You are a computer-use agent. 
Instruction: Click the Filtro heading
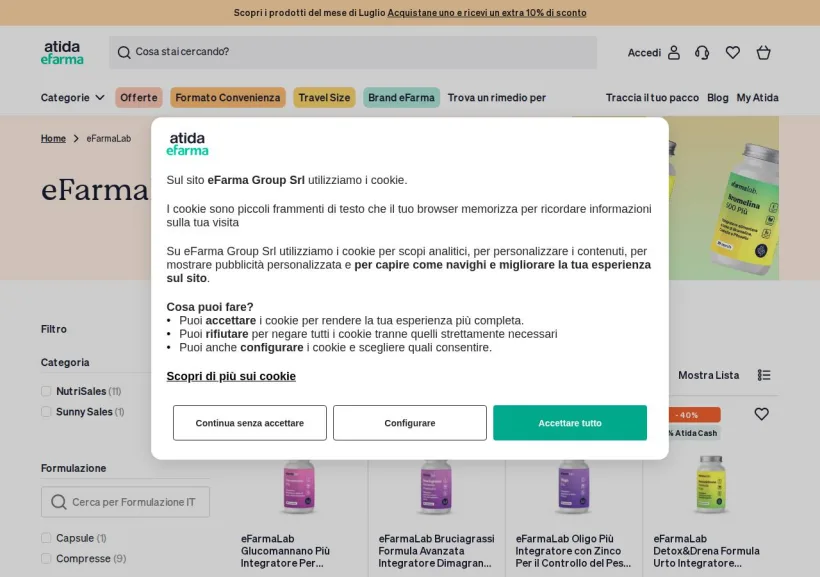(x=54, y=329)
